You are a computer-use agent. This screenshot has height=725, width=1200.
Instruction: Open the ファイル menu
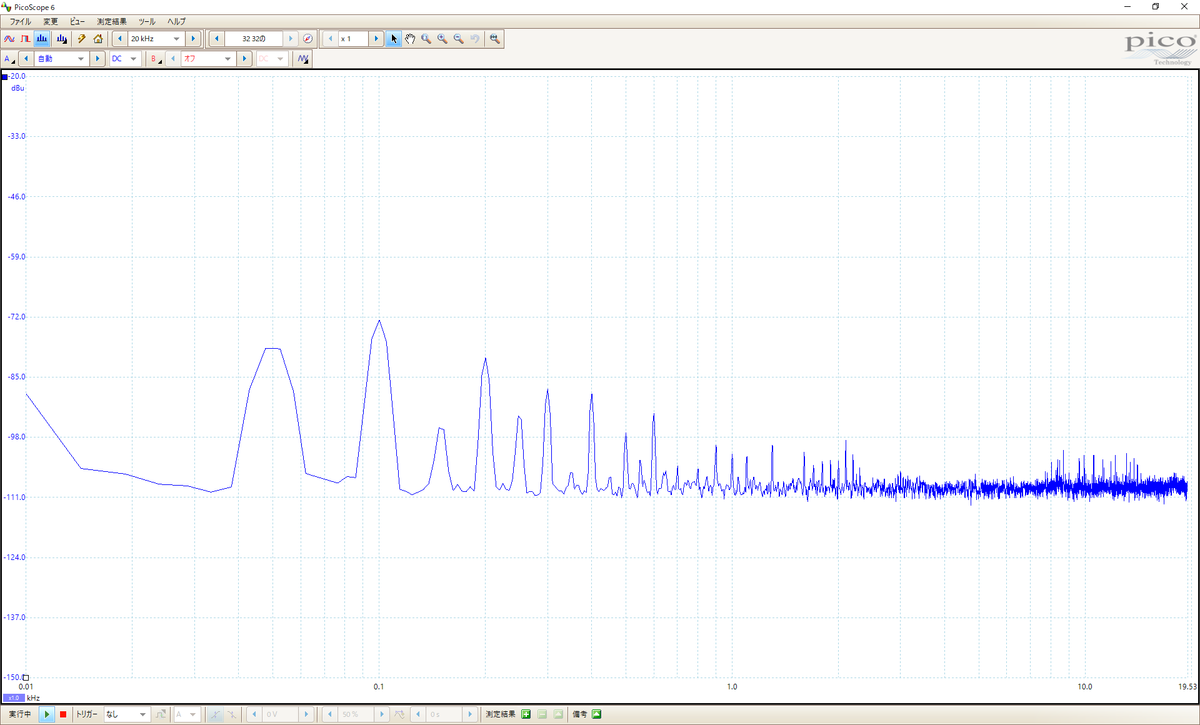point(20,21)
